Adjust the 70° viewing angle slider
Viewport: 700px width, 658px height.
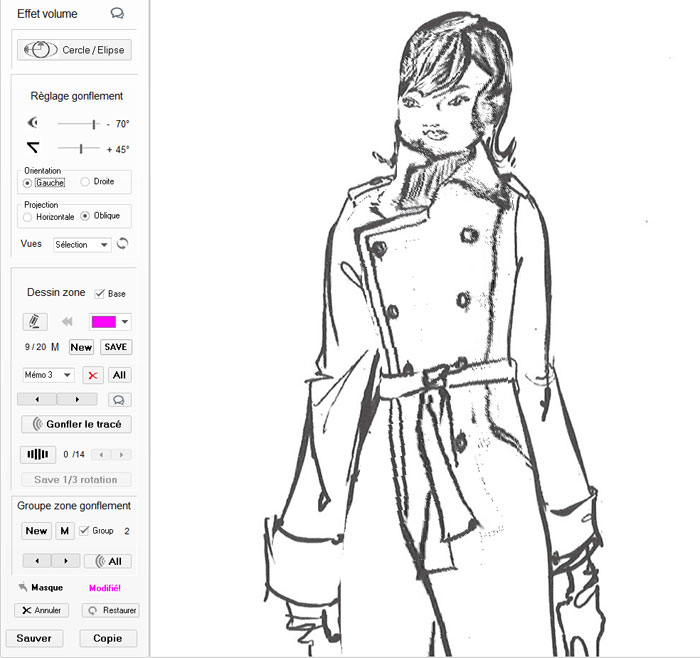pos(94,124)
